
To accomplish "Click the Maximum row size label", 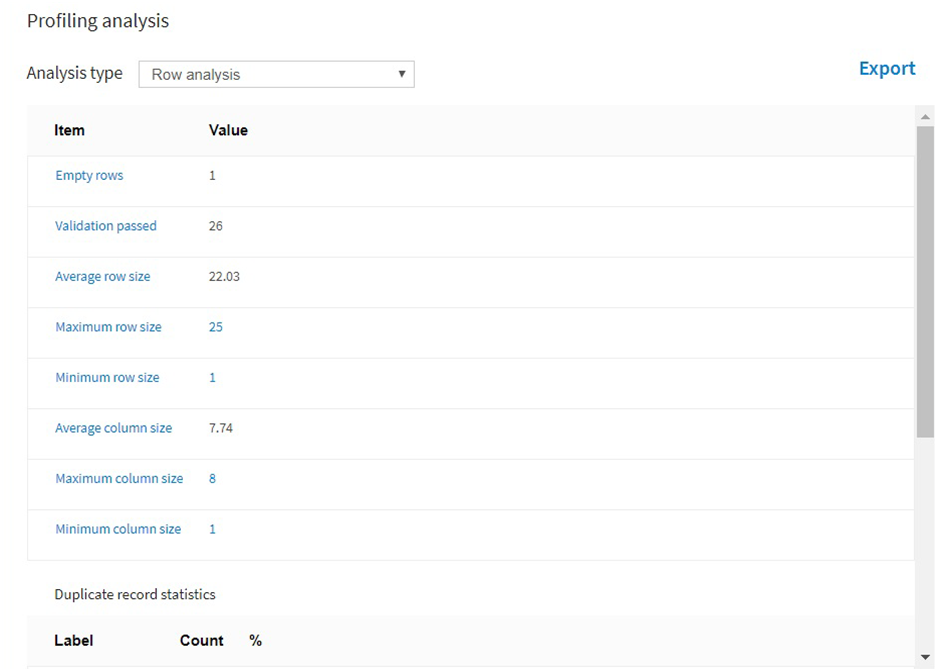I will tap(108, 327).
